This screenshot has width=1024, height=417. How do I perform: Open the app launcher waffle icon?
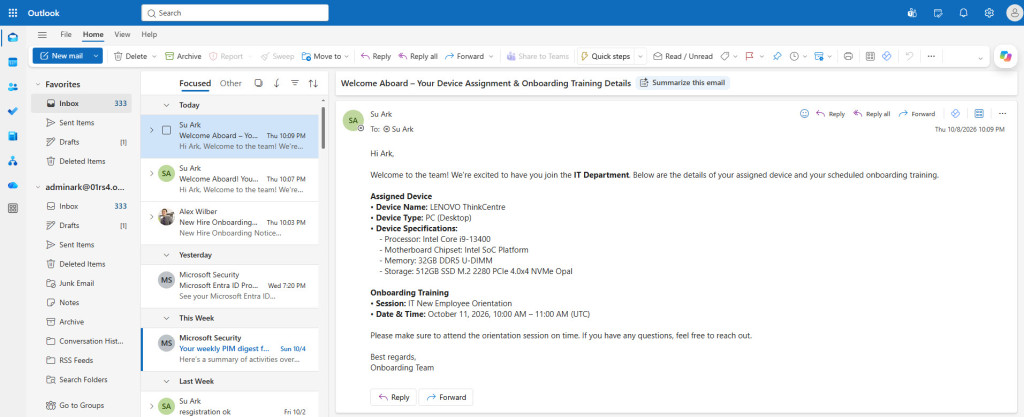pos(13,12)
